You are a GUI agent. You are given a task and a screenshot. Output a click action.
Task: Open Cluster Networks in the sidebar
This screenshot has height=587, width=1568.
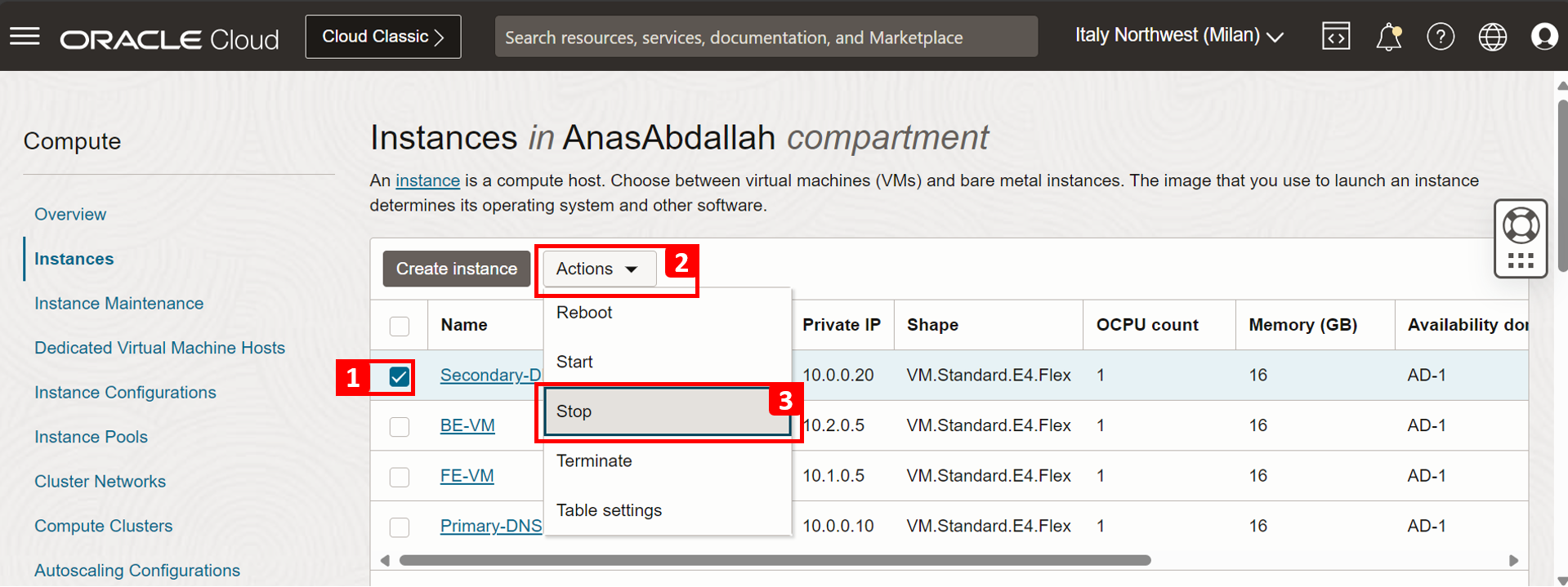(x=101, y=482)
